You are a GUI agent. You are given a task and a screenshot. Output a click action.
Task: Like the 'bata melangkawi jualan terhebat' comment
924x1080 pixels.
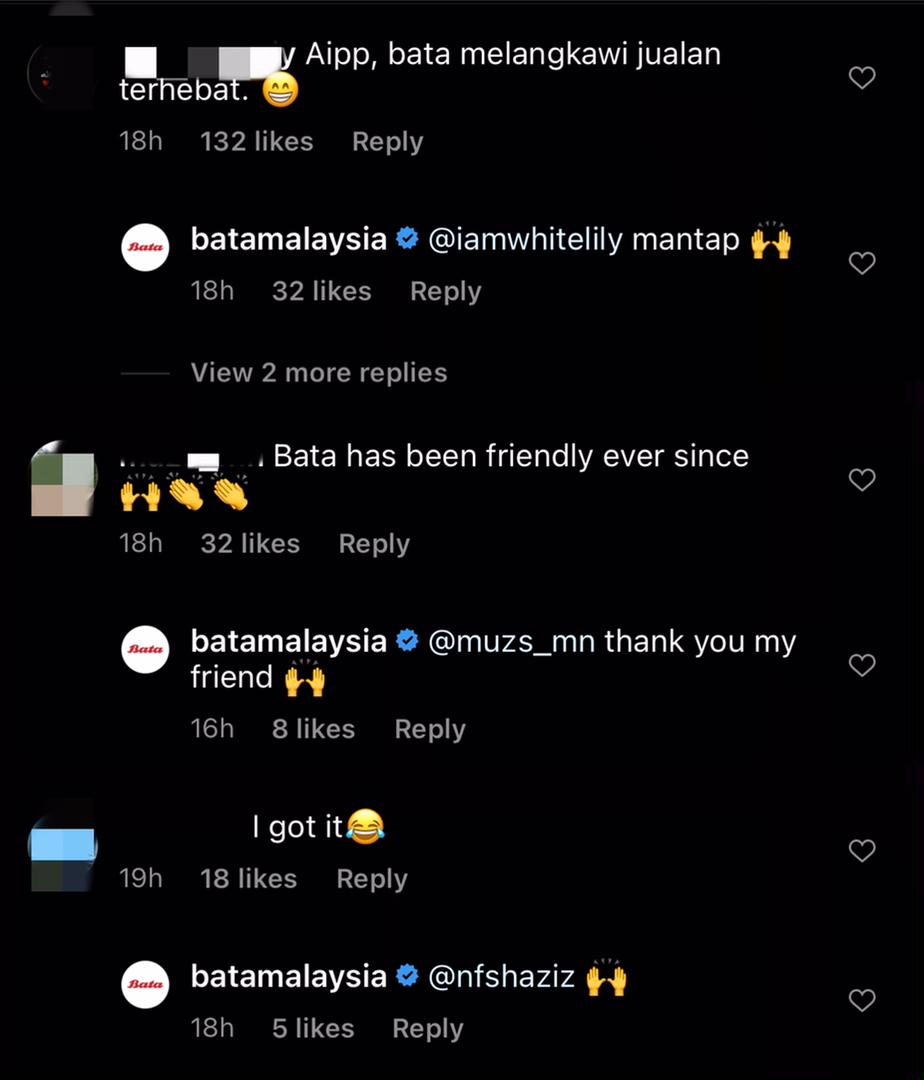click(x=862, y=78)
